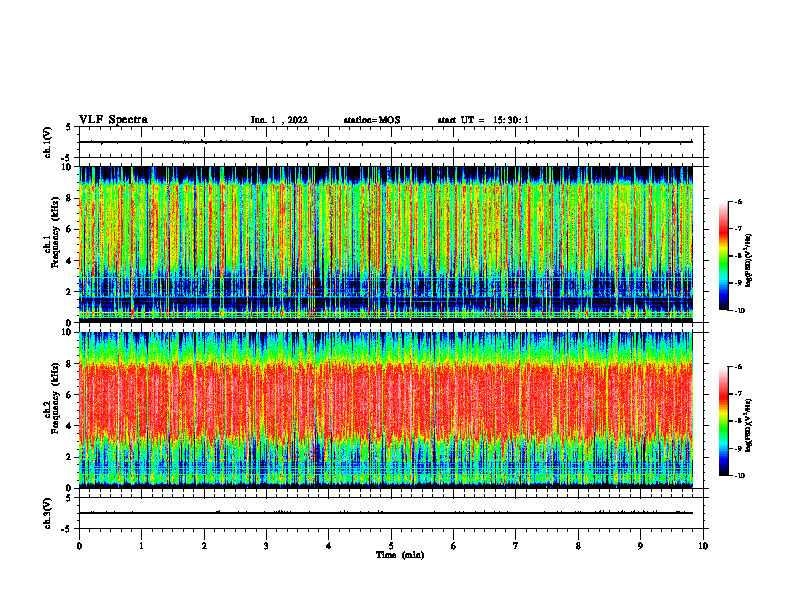Click the ch.2 colorbar log PSD label
This screenshot has height=612, width=792.
click(x=749, y=425)
